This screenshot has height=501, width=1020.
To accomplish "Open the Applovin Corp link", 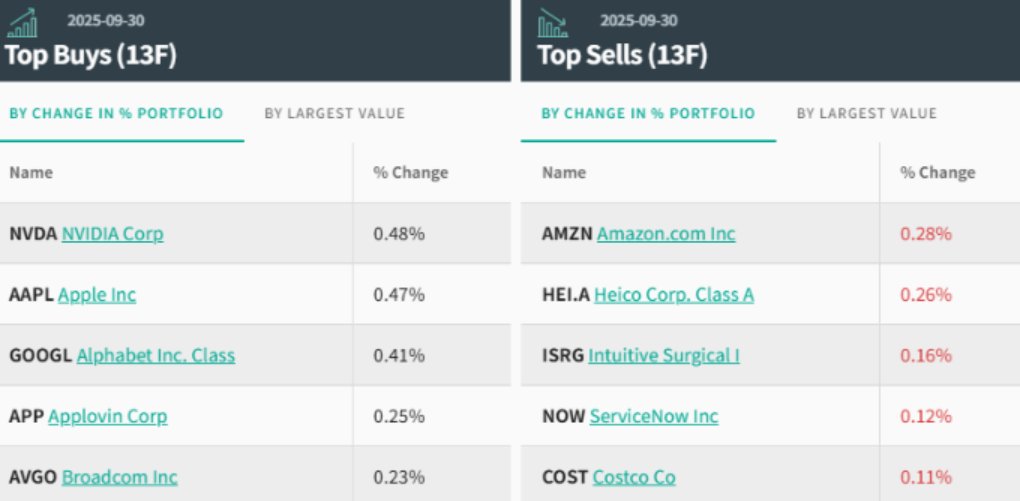I will point(107,416).
